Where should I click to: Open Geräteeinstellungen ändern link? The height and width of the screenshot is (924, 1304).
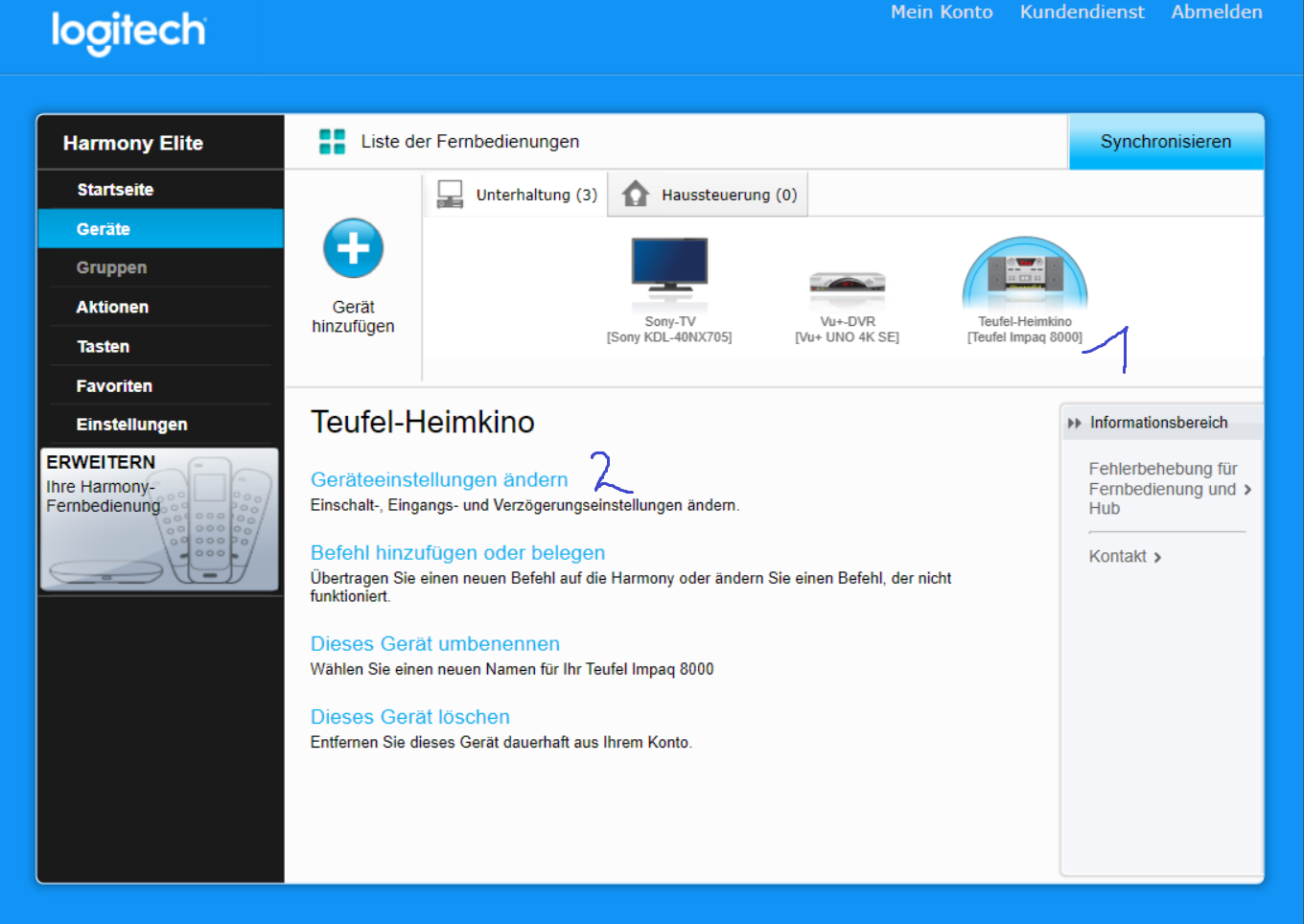click(439, 479)
